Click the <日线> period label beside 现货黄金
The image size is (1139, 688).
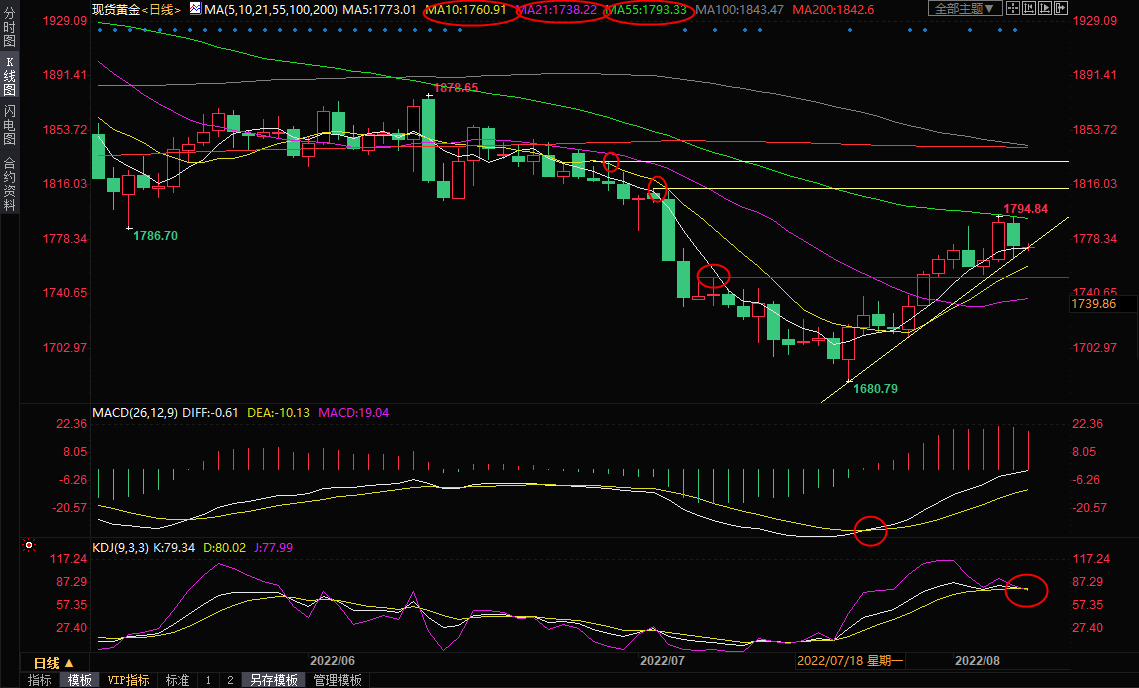[x=161, y=9]
